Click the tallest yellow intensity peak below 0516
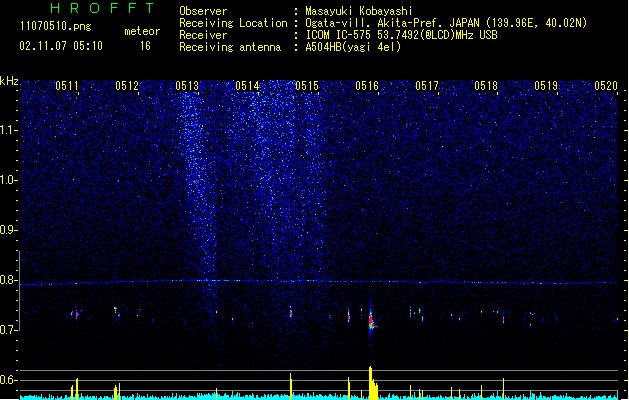This screenshot has height=400, width=629. (371, 382)
